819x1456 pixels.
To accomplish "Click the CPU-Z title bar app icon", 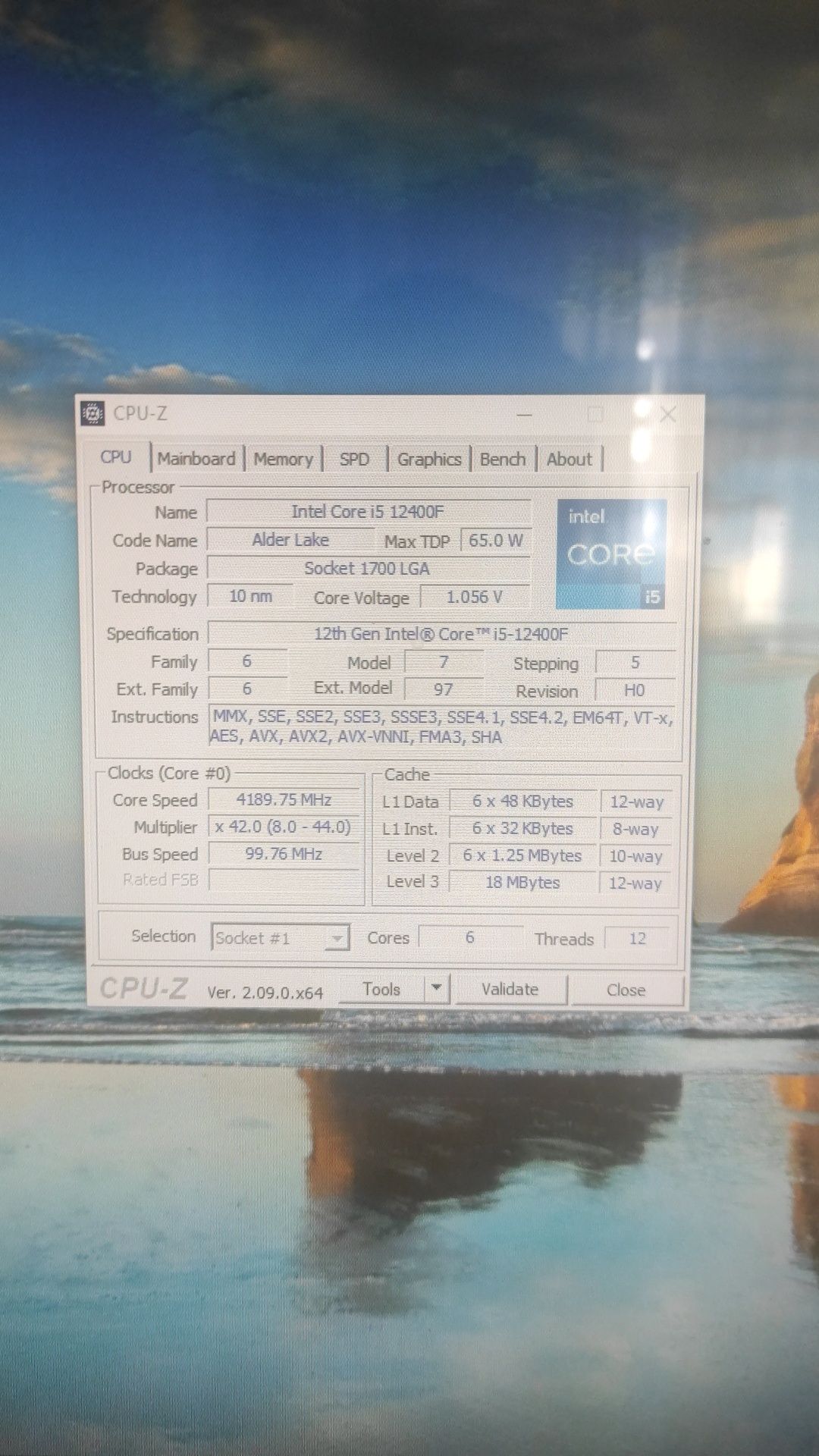I will (x=93, y=413).
